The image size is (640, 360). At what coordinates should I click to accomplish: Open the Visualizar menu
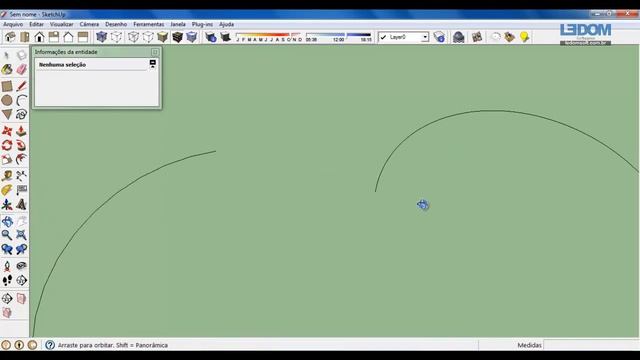[x=62, y=24]
